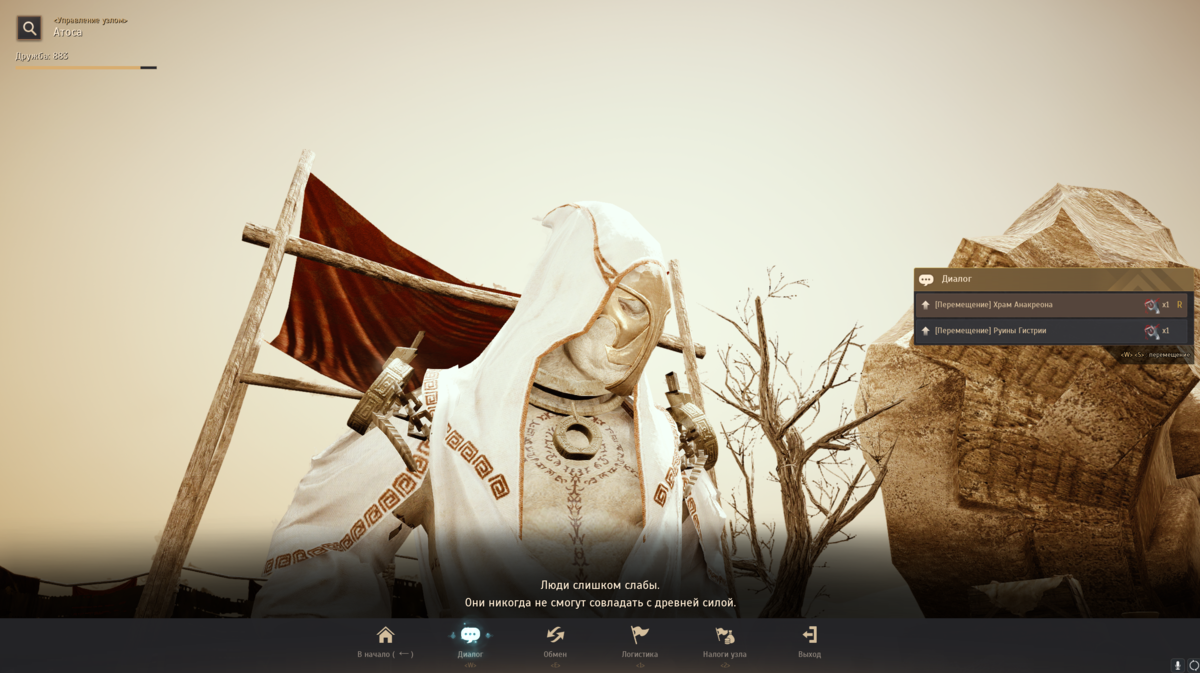The image size is (1200, 673).
Task: Click the item cost icon for Руины Гистрии
Action: click(x=1151, y=331)
